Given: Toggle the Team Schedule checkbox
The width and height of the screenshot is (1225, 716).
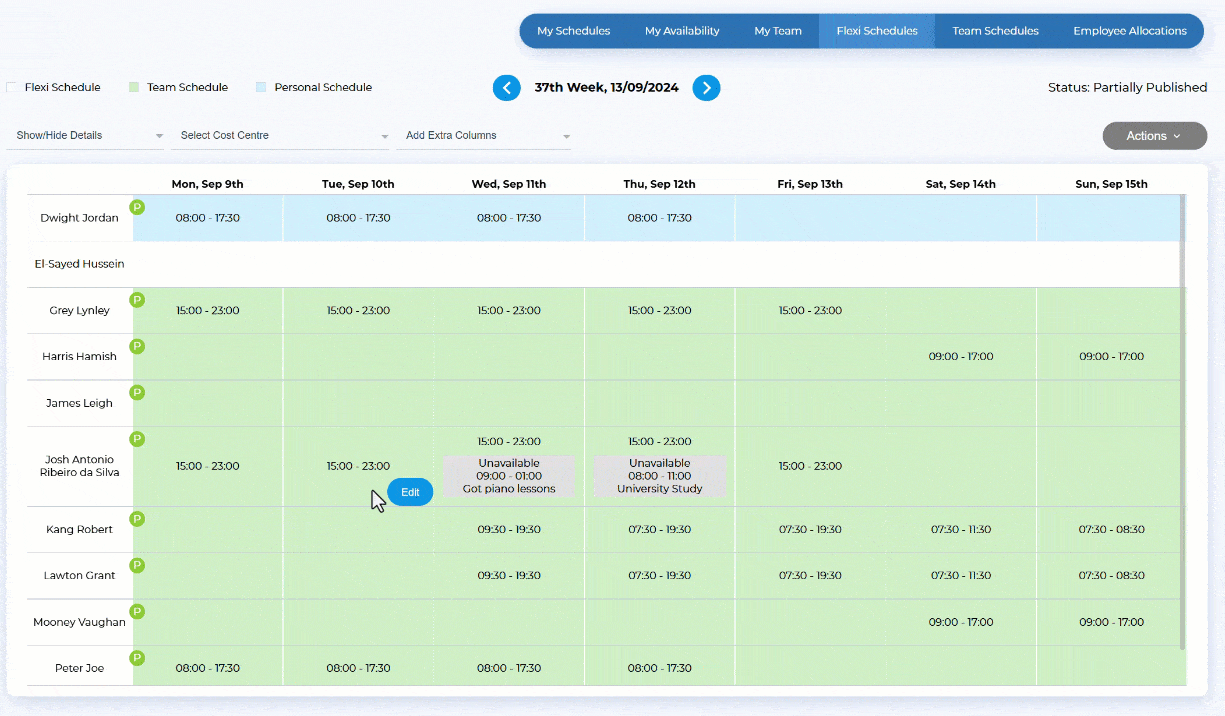Looking at the screenshot, I should [x=134, y=88].
